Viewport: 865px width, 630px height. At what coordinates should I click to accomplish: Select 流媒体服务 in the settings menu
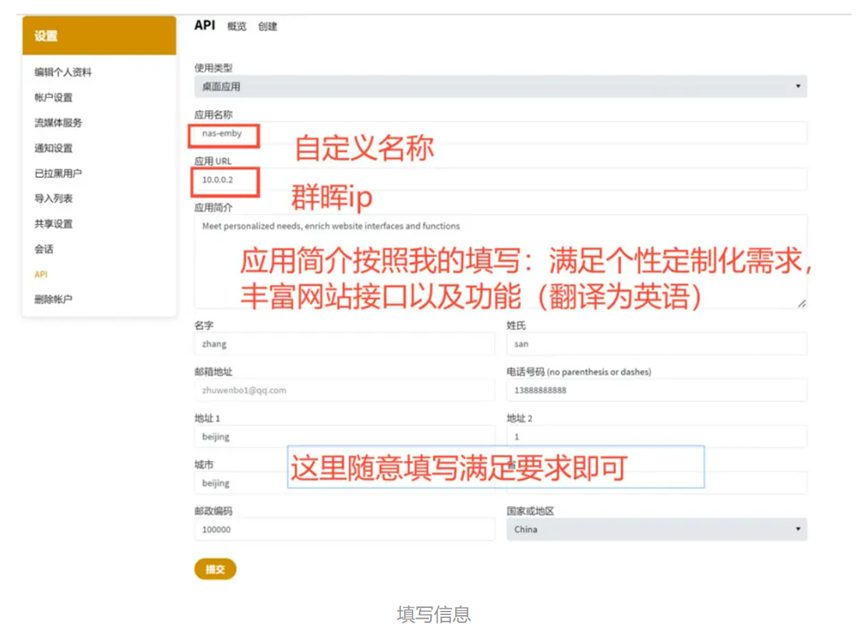pyautogui.click(x=58, y=123)
